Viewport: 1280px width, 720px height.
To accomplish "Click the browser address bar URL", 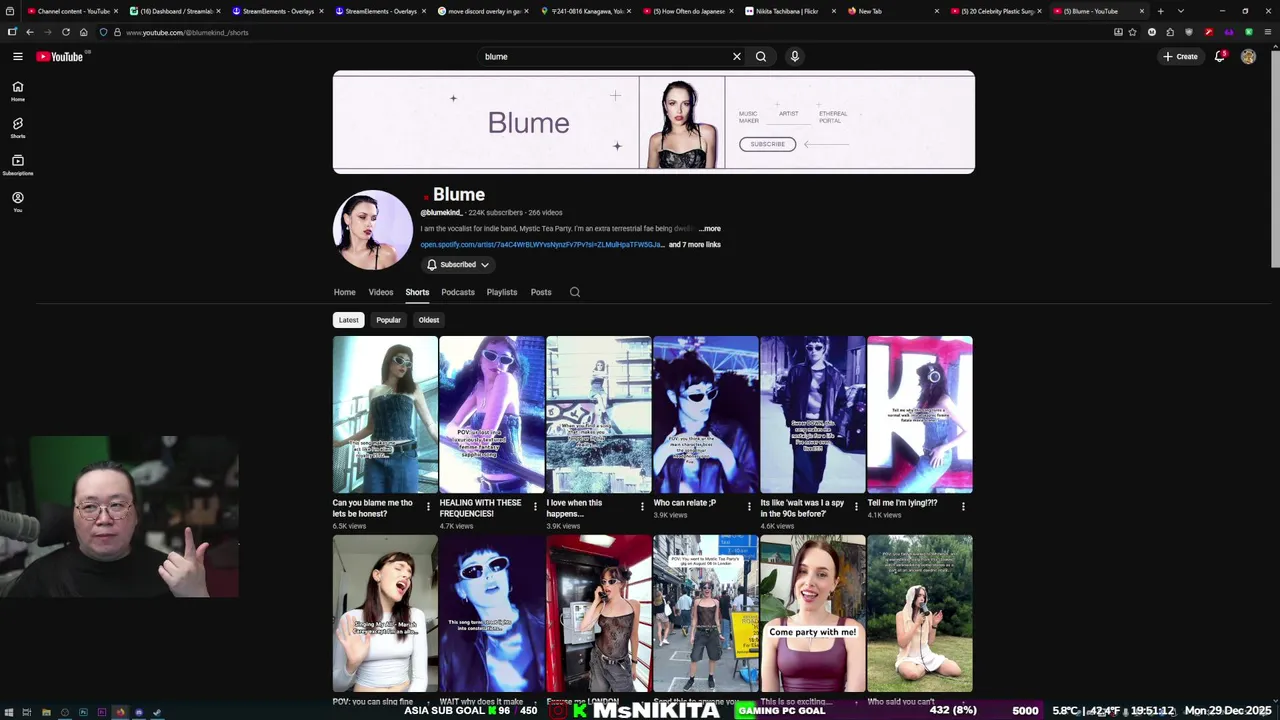I will pyautogui.click(x=187, y=32).
